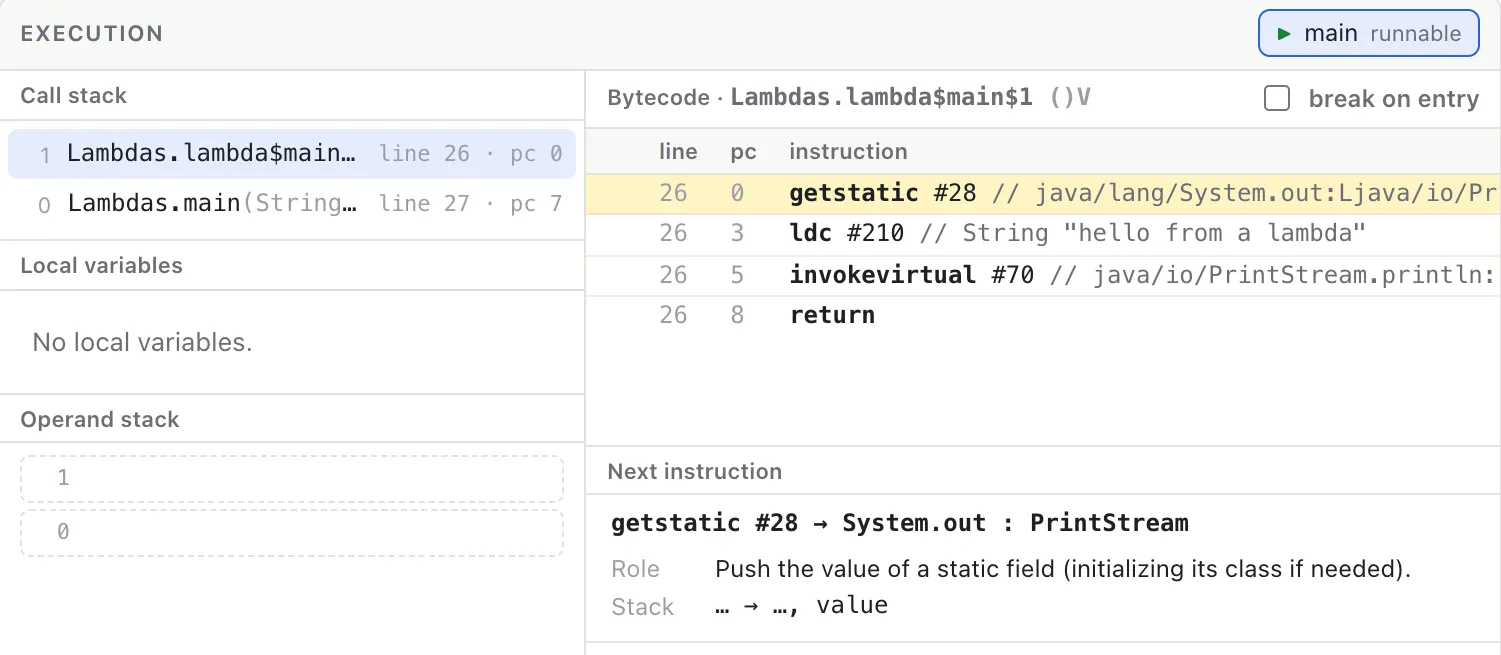Image resolution: width=1501 pixels, height=655 pixels.
Task: Click the EXECUTION section title
Action: [x=92, y=34]
